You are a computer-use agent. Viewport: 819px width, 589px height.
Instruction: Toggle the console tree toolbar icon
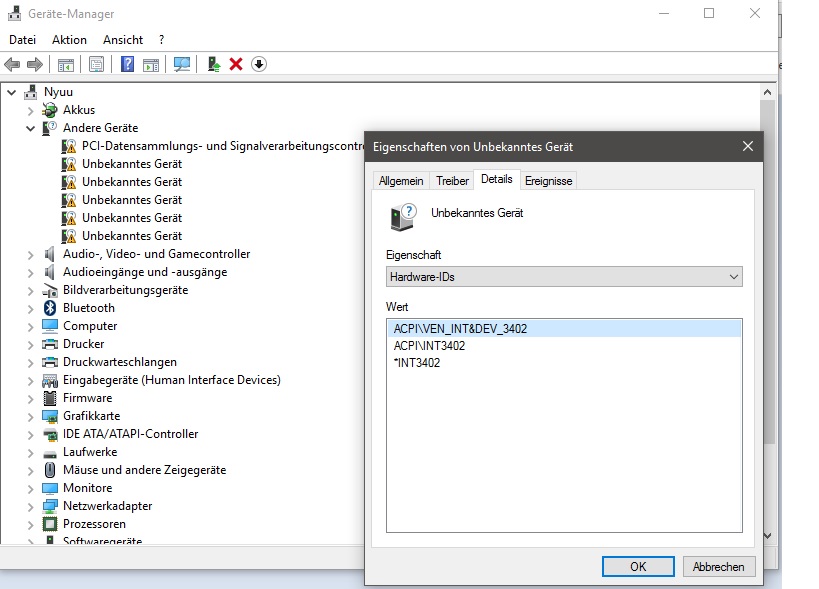tap(66, 64)
